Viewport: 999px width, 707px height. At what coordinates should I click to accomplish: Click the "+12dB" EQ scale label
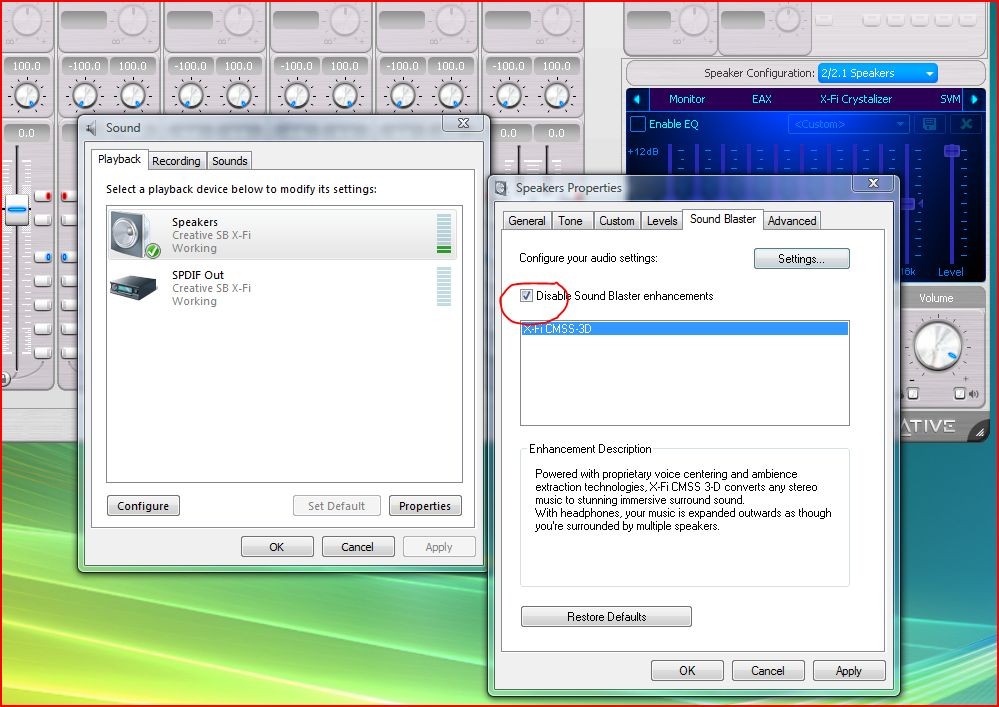point(643,152)
